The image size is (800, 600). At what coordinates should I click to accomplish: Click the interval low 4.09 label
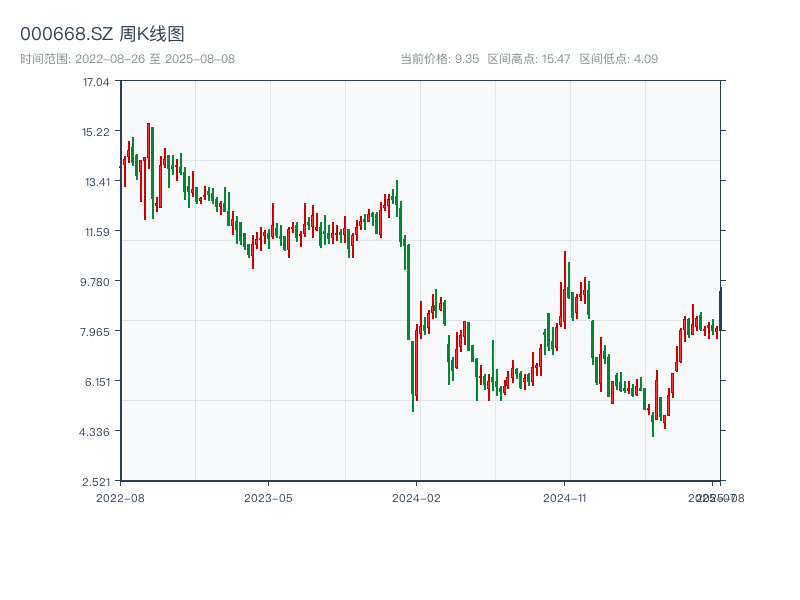[618, 59]
